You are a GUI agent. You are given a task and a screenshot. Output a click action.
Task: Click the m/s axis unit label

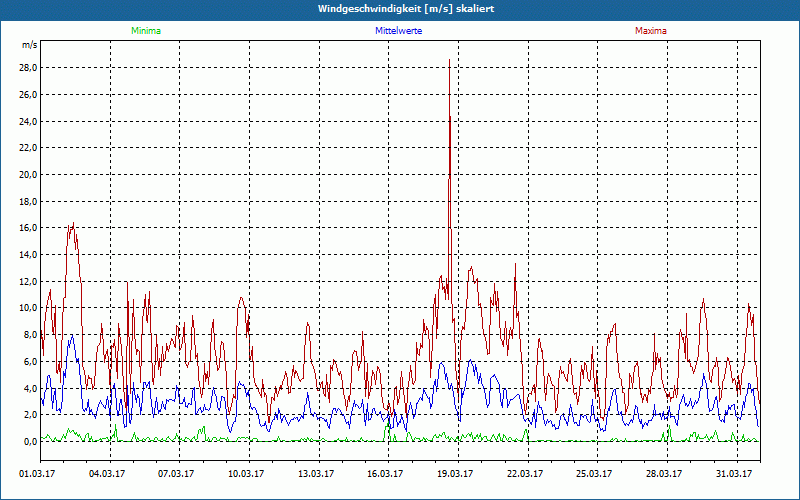(x=29, y=45)
